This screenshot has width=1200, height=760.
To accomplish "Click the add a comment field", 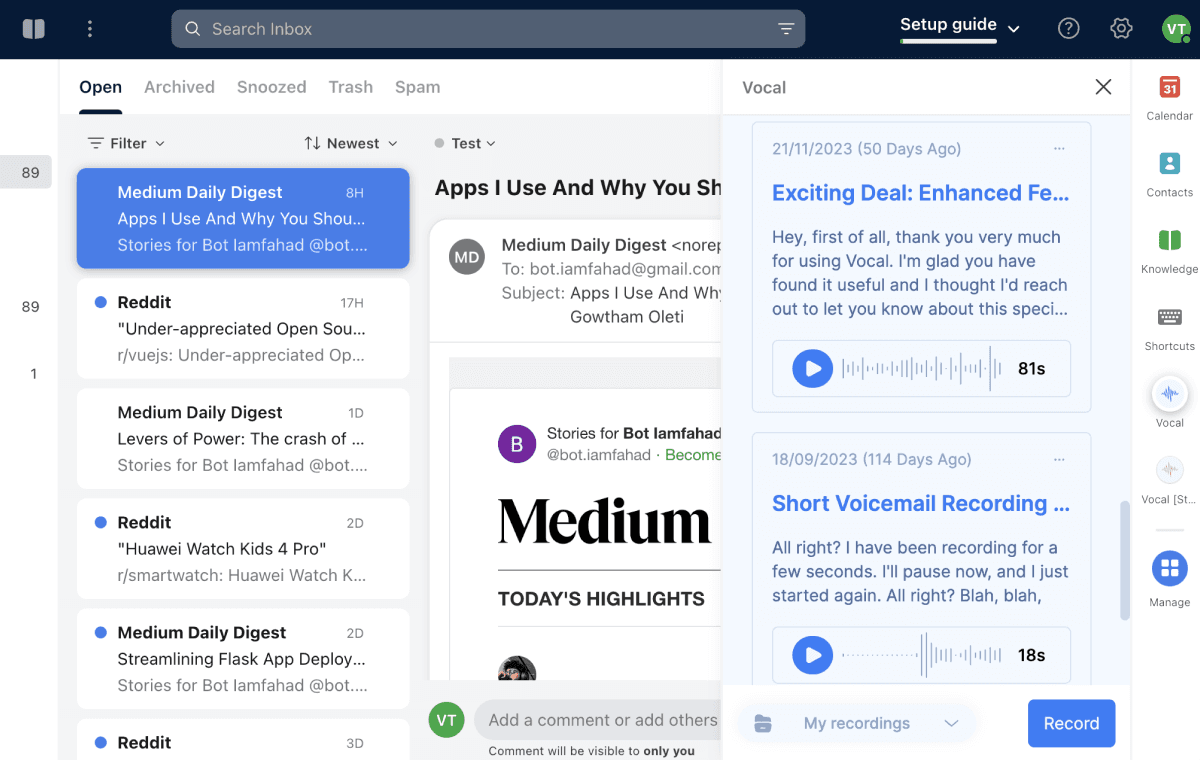I will tap(598, 720).
